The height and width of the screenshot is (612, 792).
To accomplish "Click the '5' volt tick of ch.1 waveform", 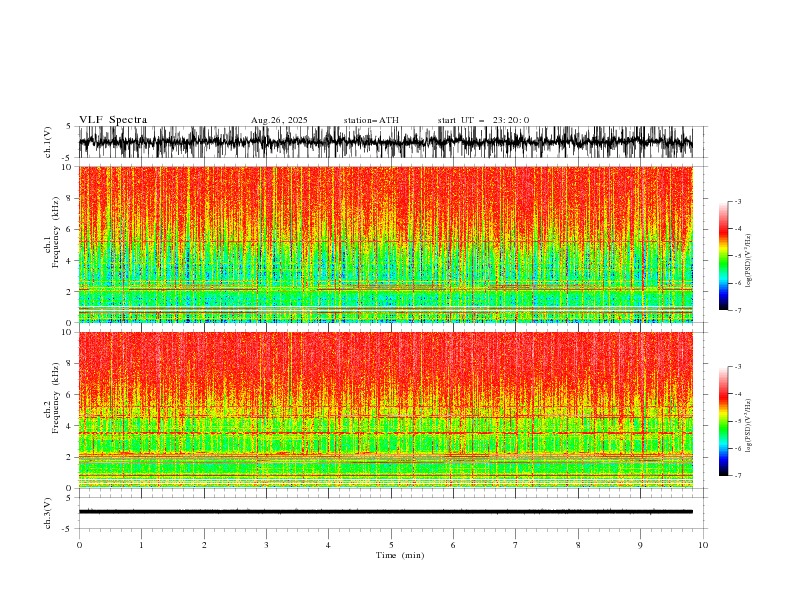I will pos(68,127).
